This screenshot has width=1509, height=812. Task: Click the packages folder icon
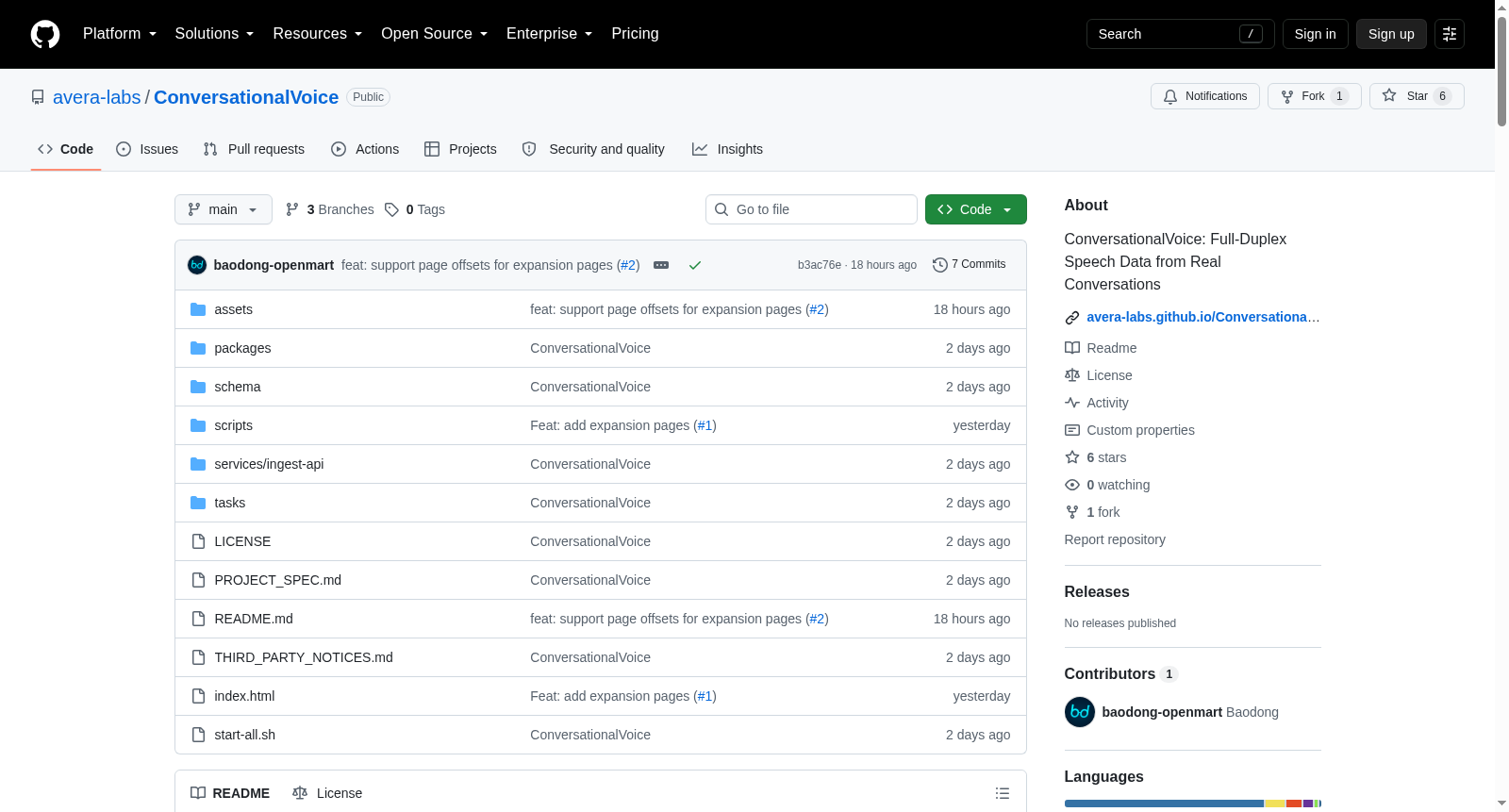point(198,348)
